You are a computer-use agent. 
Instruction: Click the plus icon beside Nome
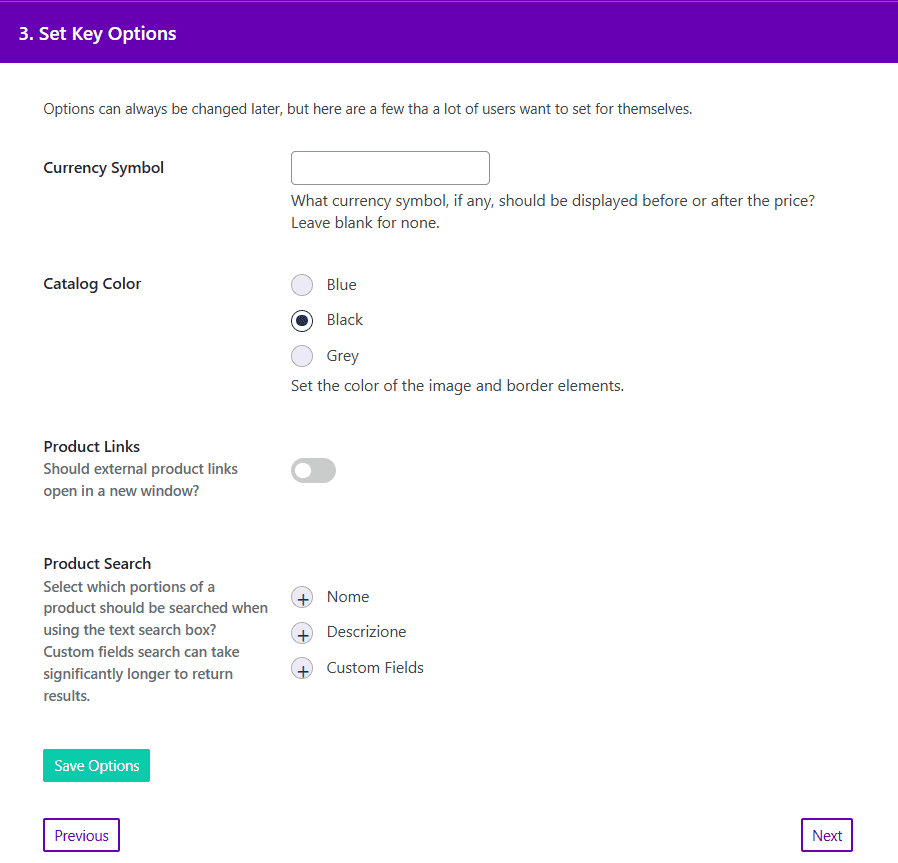[x=302, y=598]
